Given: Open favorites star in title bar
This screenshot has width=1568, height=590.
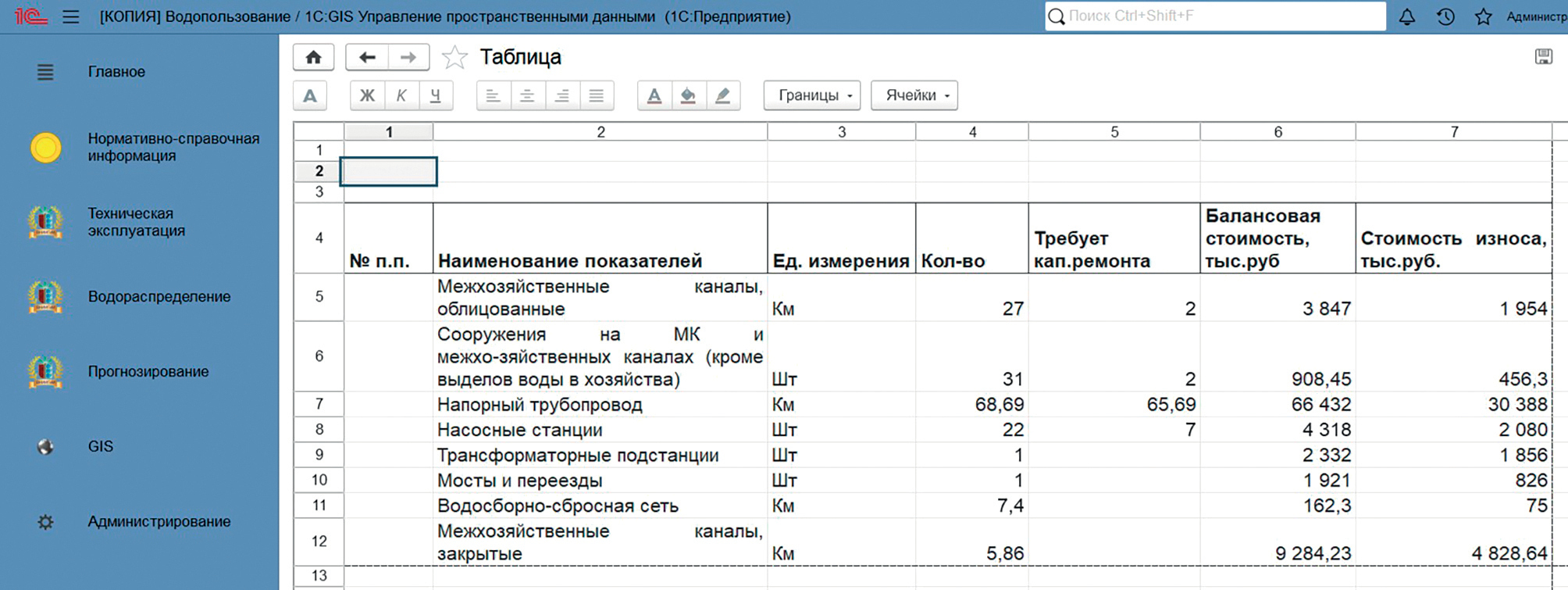Looking at the screenshot, I should [1484, 16].
